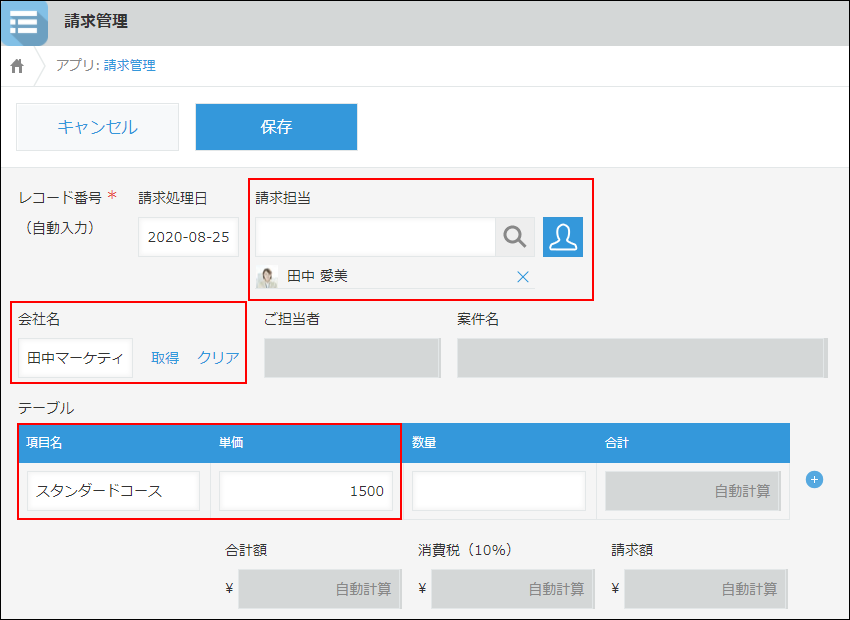Image resolution: width=850 pixels, height=620 pixels.
Task: Click the スタンダードコース item name field
Action: tap(112, 490)
